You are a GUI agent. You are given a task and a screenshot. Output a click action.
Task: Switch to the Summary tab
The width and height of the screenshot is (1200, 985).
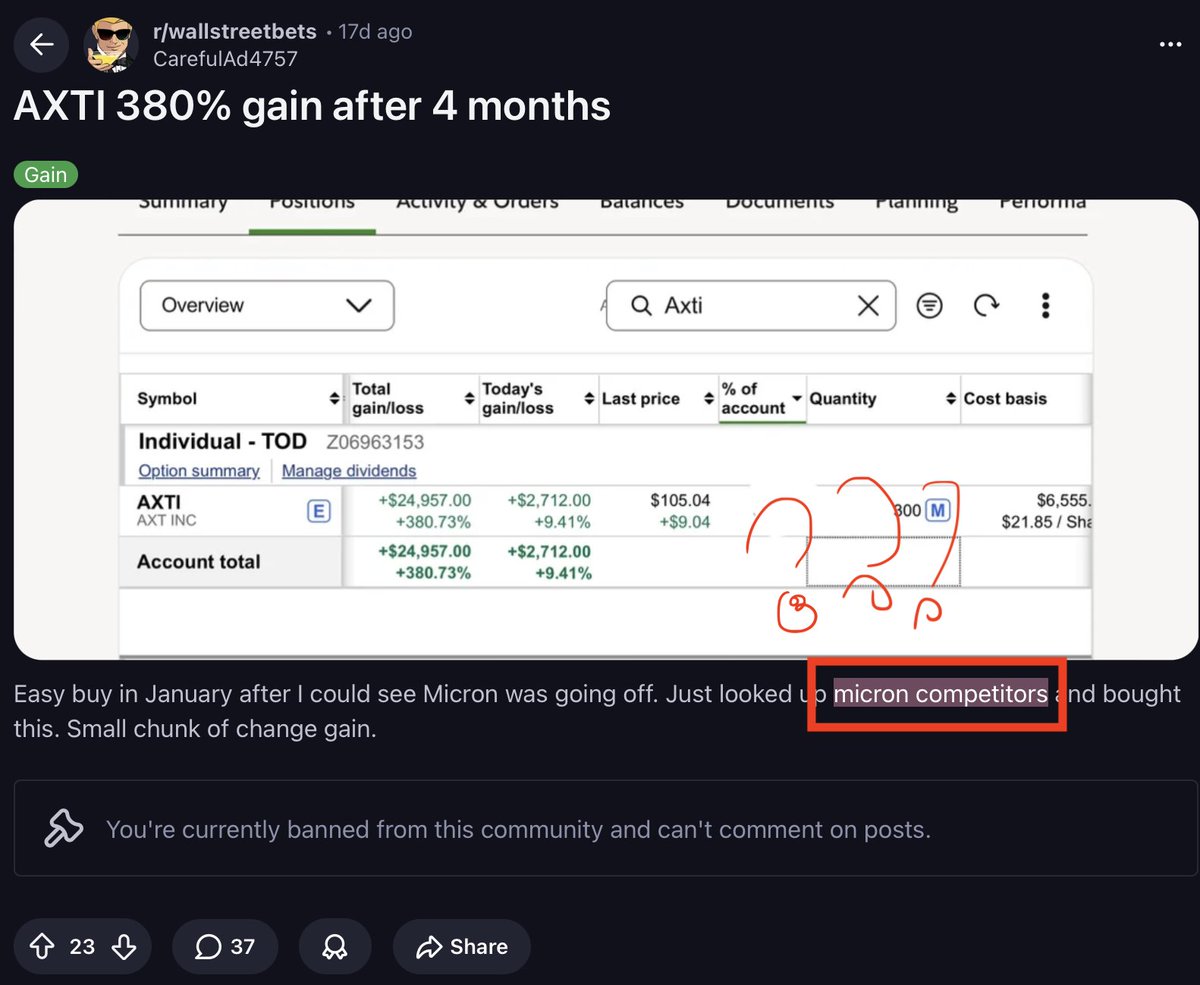183,205
